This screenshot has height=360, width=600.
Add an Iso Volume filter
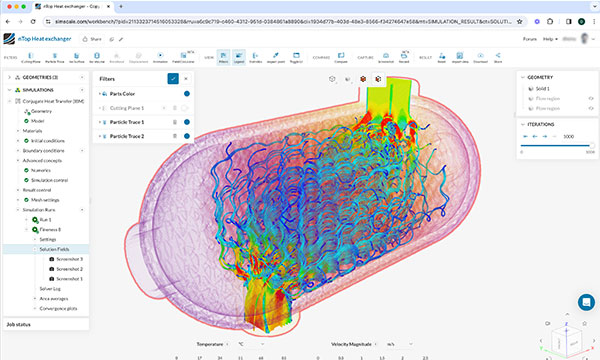97,57
